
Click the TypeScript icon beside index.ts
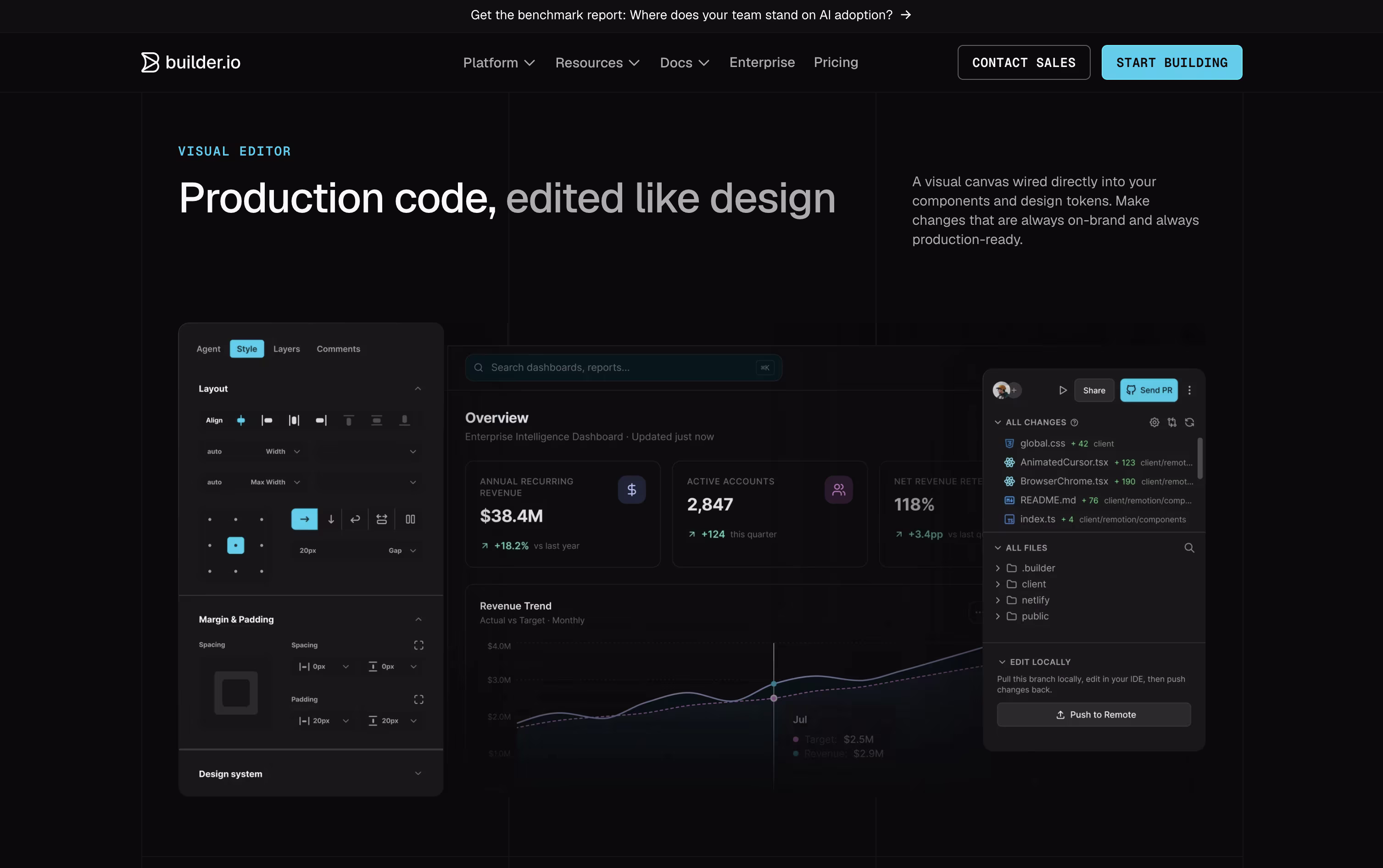click(x=1009, y=519)
